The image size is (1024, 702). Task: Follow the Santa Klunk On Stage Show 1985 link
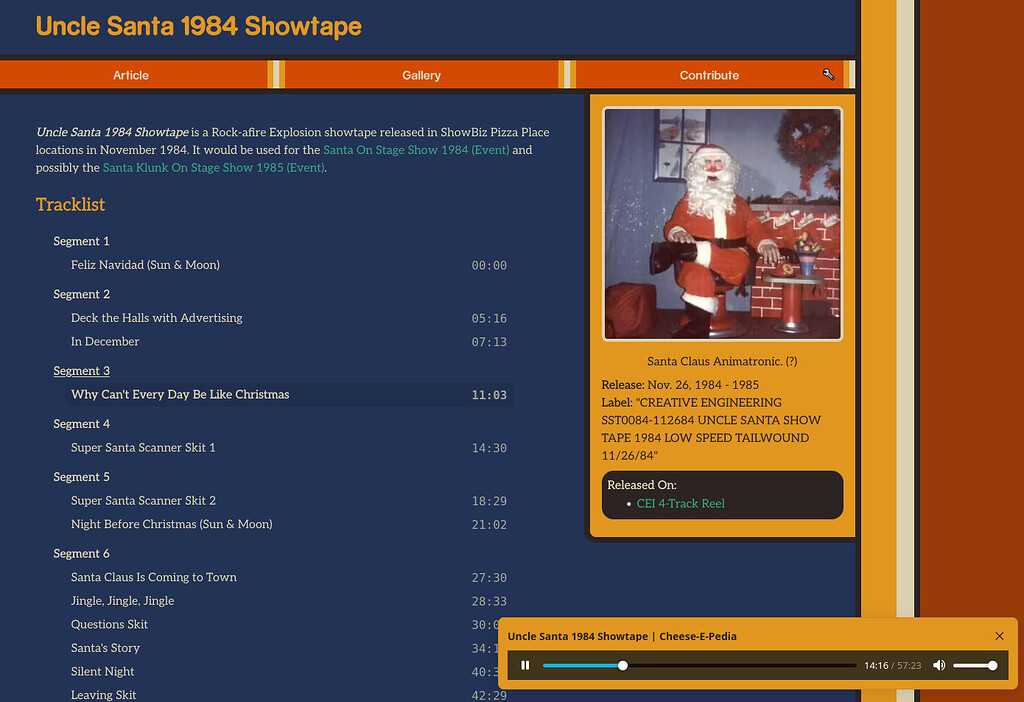pyautogui.click(x=213, y=167)
